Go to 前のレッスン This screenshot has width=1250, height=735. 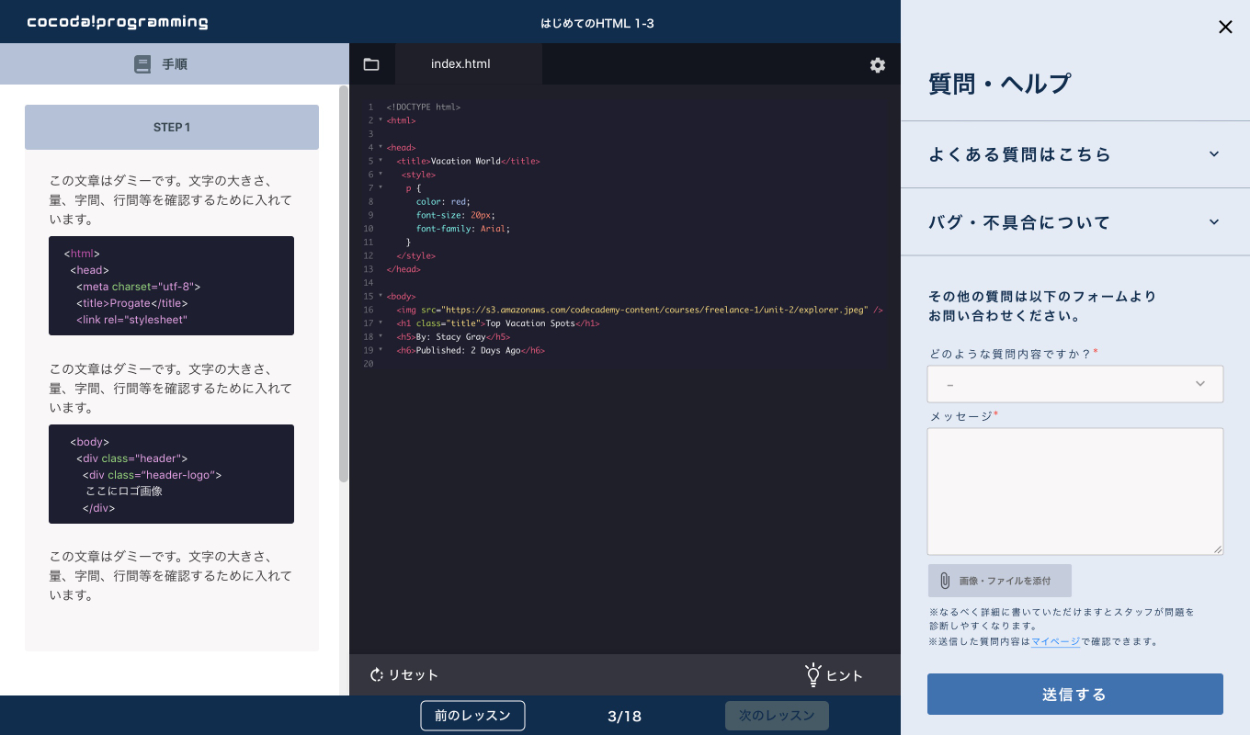(472, 715)
